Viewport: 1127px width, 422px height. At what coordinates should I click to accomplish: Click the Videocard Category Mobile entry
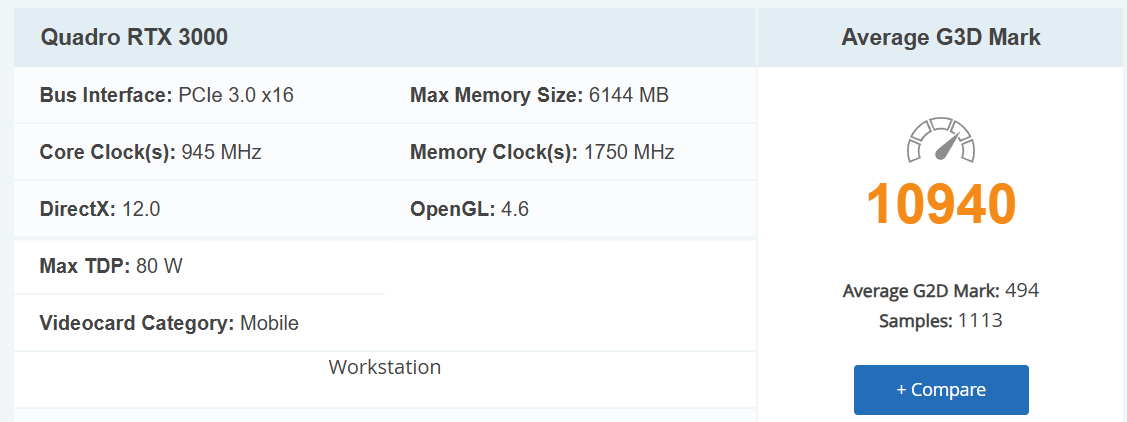(x=169, y=324)
